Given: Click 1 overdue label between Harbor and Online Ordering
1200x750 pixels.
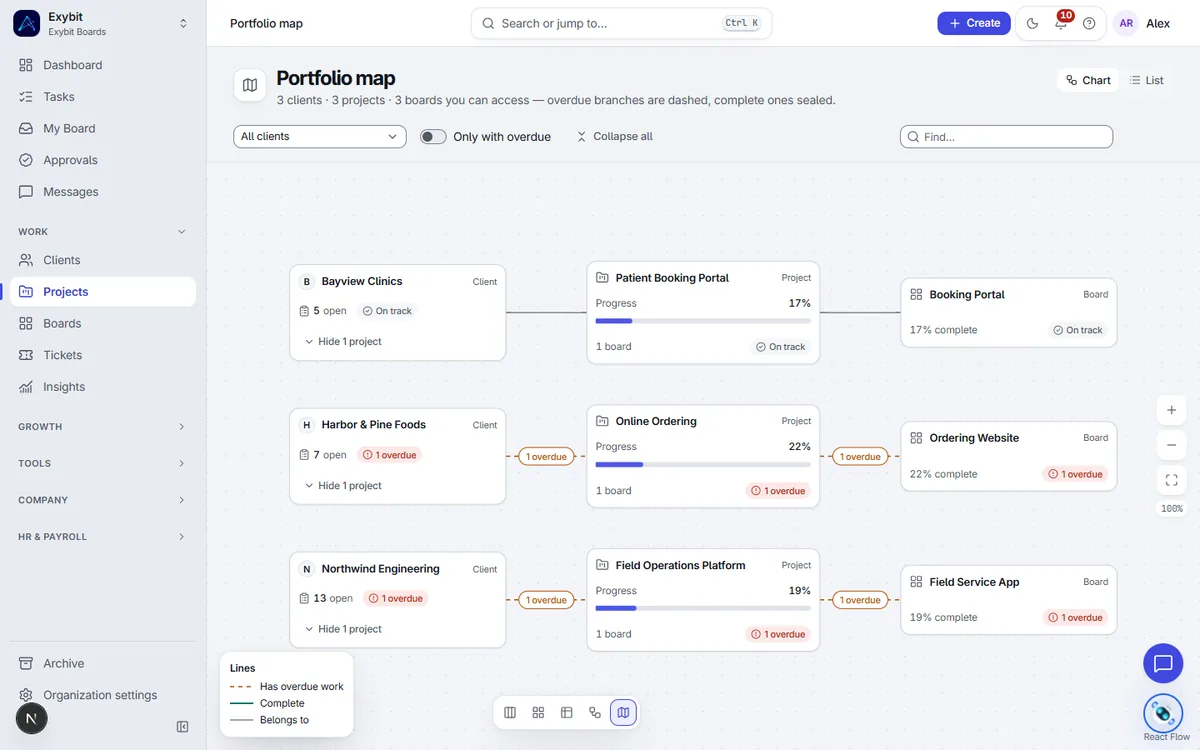Looking at the screenshot, I should click(547, 457).
